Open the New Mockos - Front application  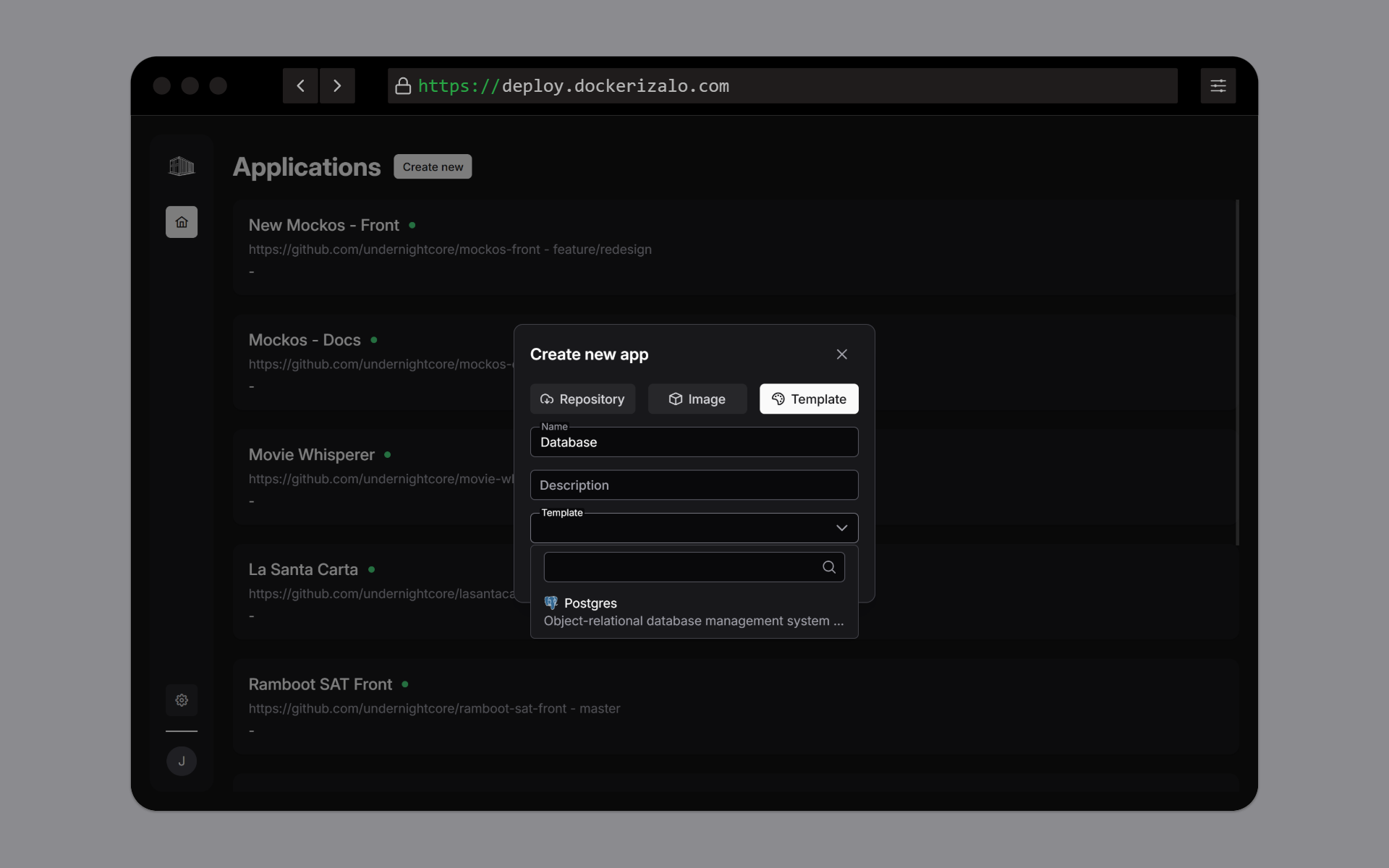[734, 247]
